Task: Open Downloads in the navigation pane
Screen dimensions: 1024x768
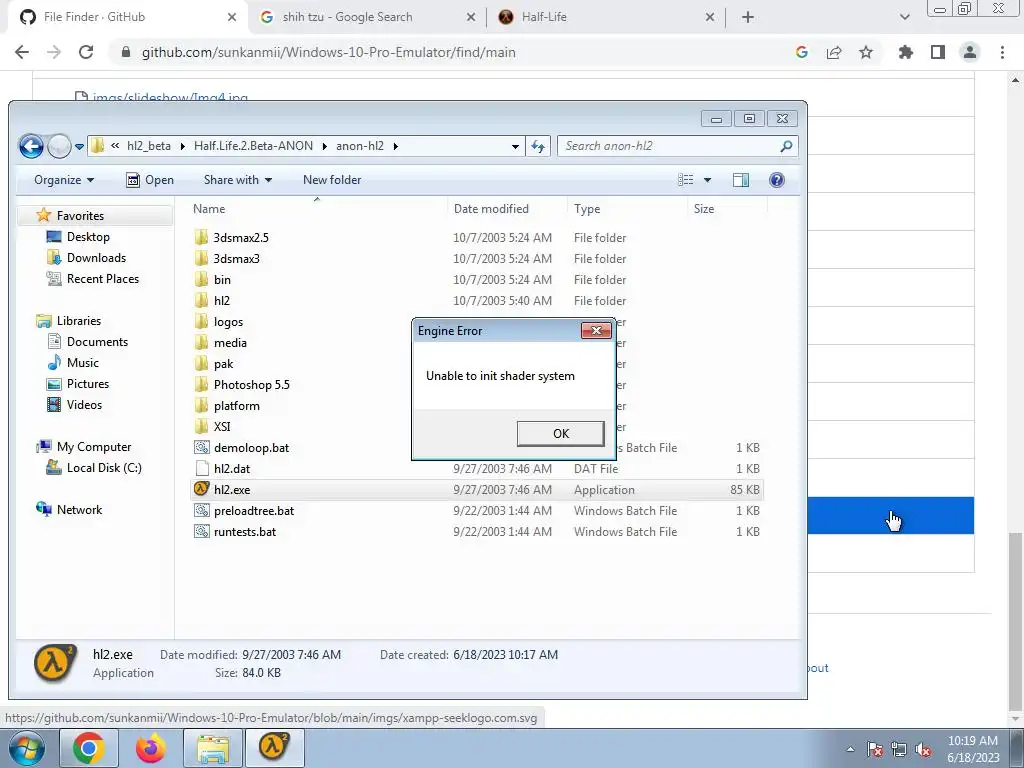Action: tap(96, 257)
